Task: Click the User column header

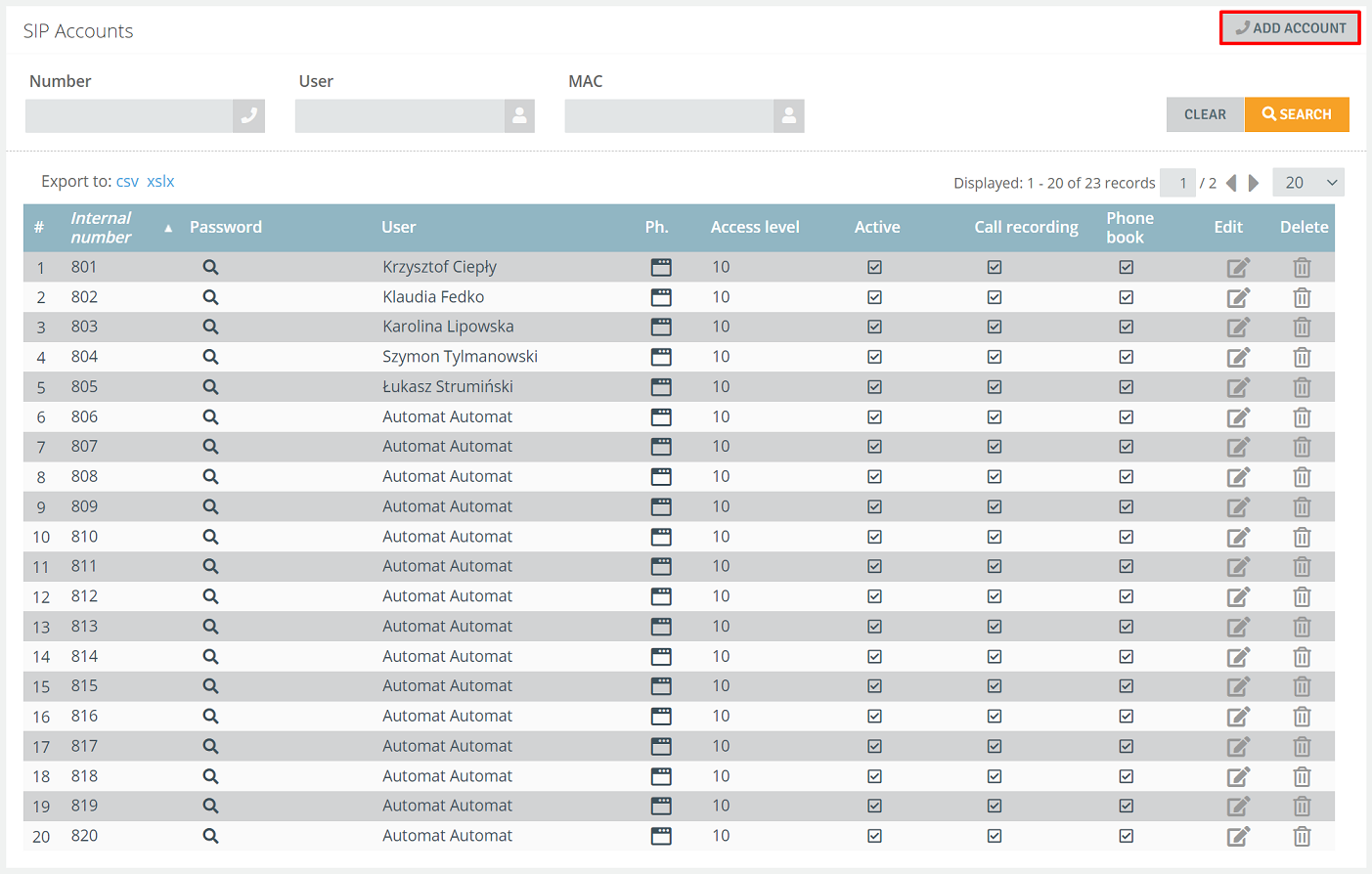Action: pyautogui.click(x=399, y=227)
